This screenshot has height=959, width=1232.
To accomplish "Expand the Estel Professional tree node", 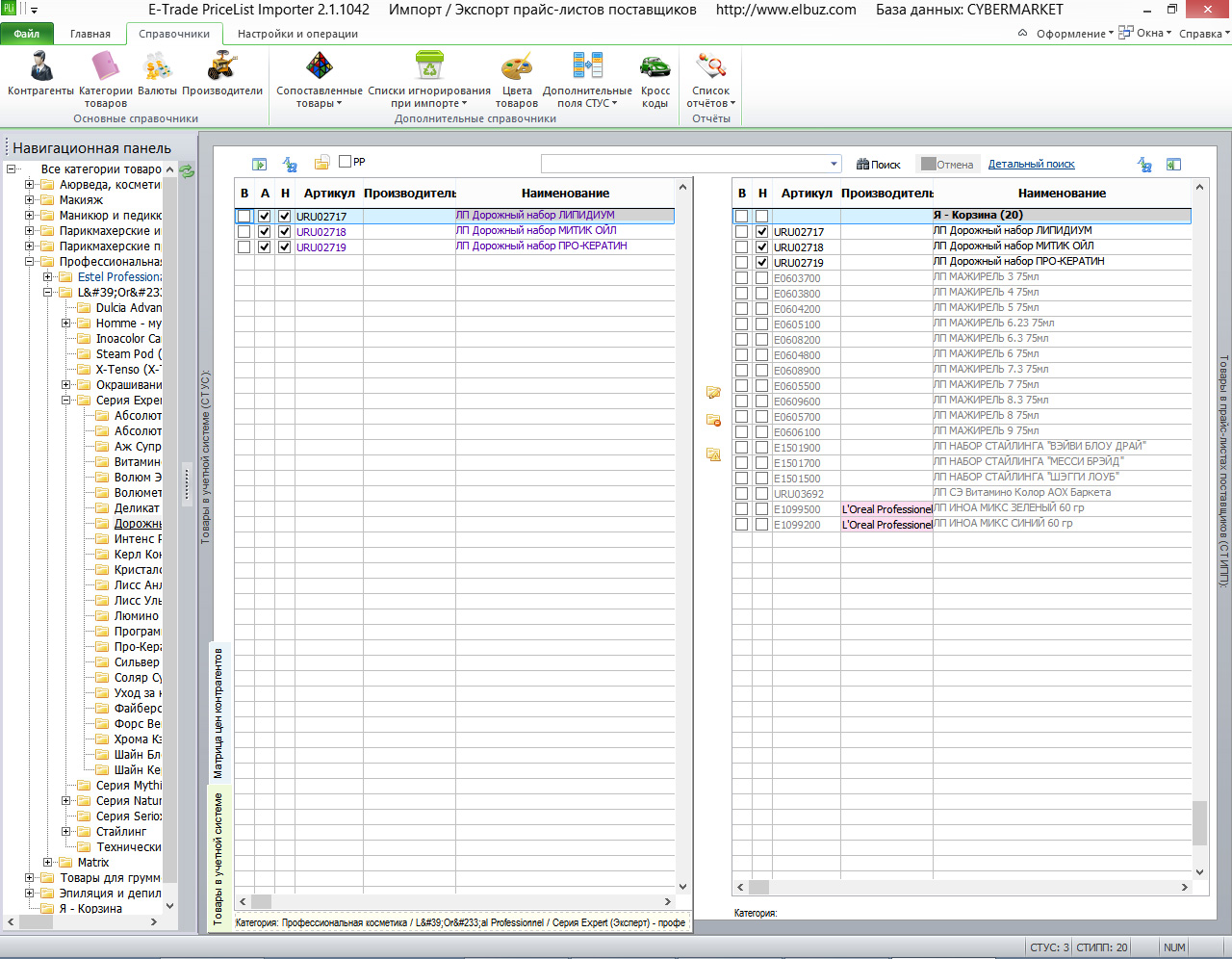I will point(47,277).
